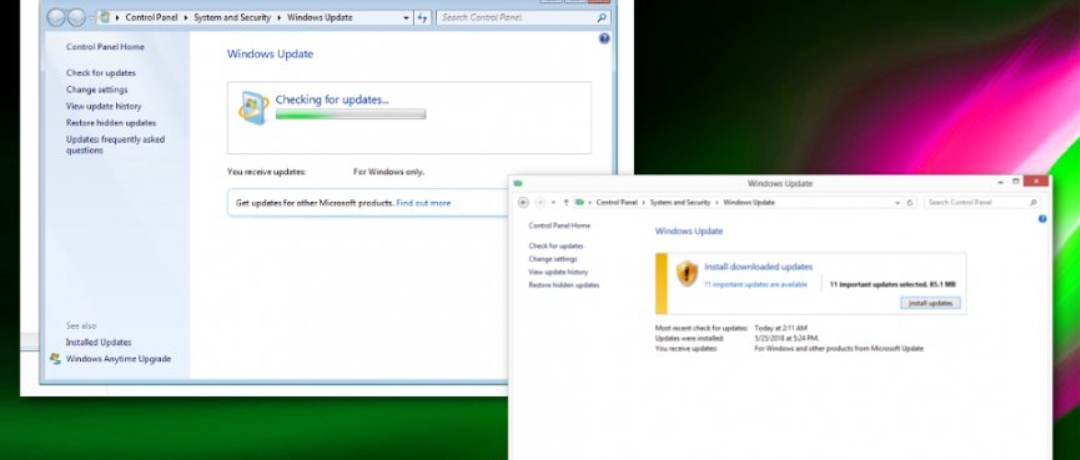
Task: Click the search magnifier in the back window
Action: pyautogui.click(x=602, y=18)
